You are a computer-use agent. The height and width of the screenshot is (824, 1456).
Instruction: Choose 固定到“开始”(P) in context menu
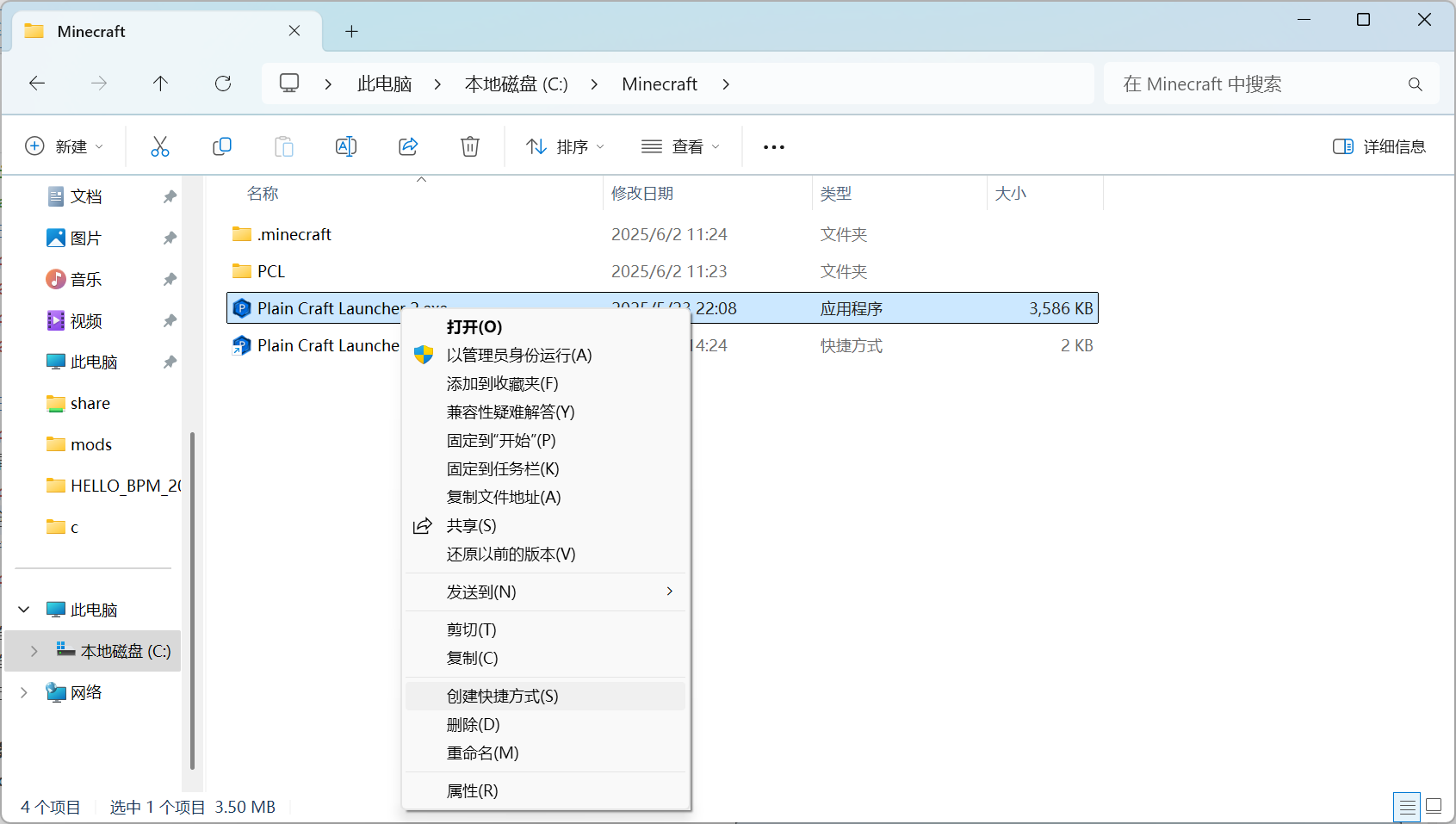pyautogui.click(x=546, y=441)
